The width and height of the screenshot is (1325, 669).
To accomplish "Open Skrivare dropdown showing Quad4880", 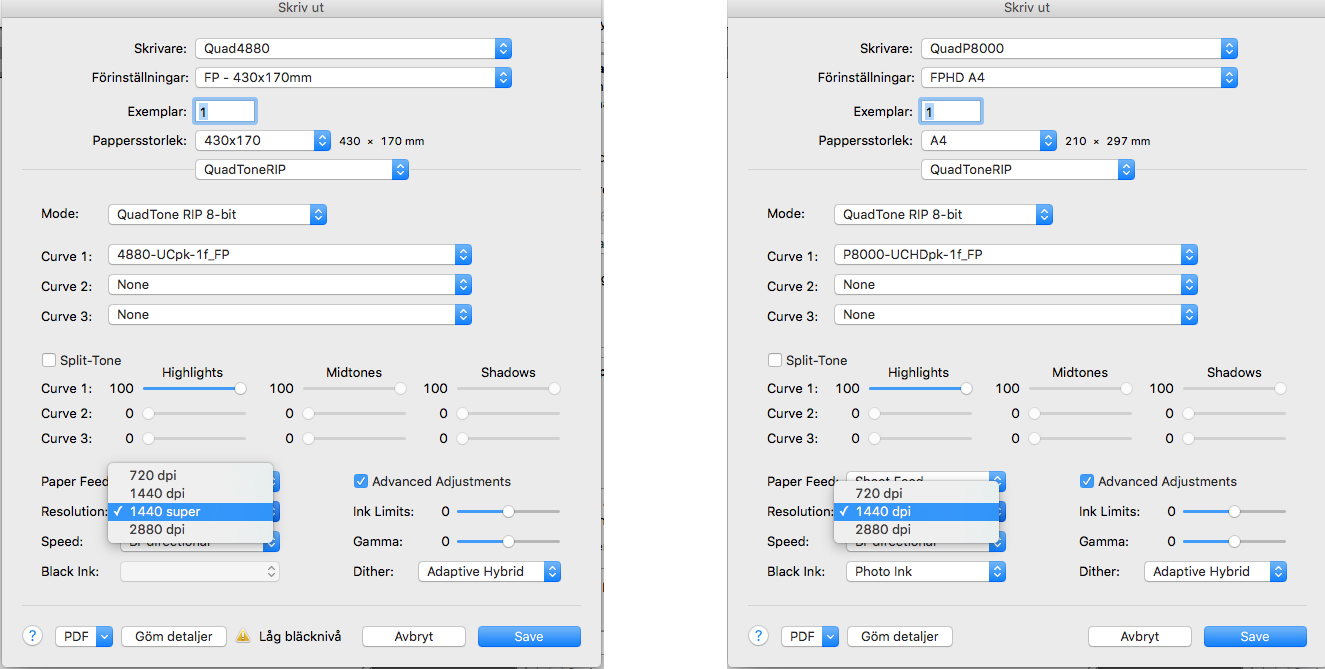I will (x=353, y=48).
